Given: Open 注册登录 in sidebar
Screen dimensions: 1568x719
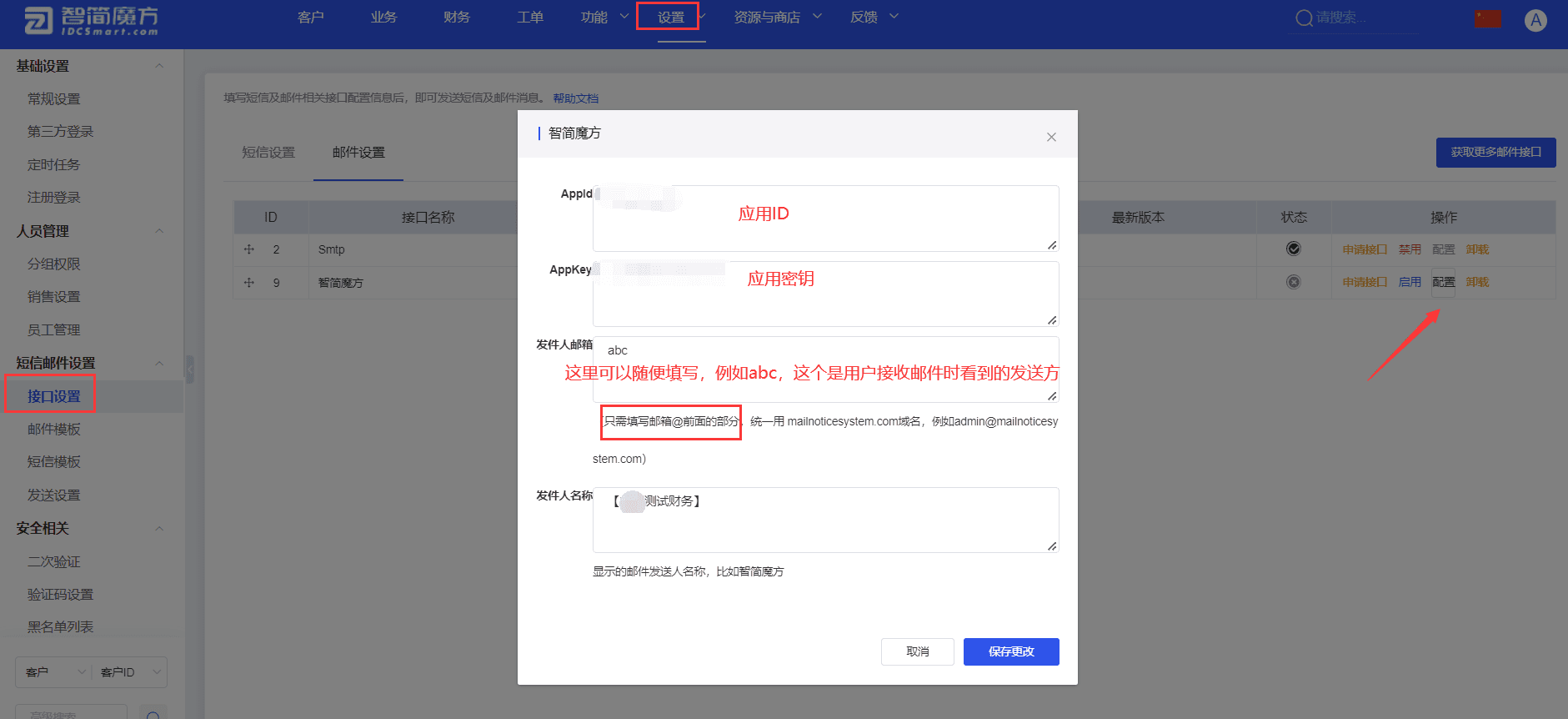Looking at the screenshot, I should tap(53, 197).
